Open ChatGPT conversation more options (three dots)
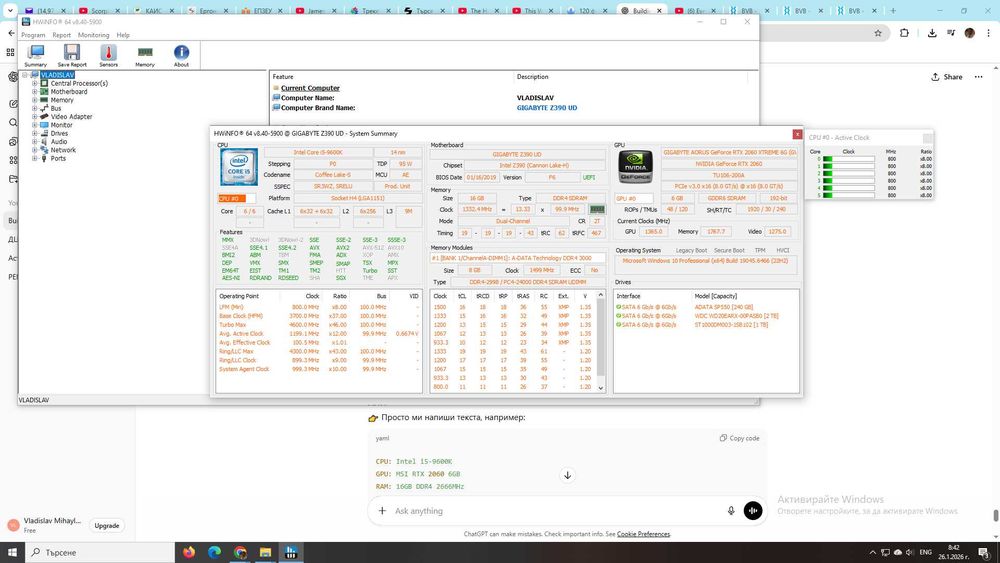 pyautogui.click(x=978, y=77)
